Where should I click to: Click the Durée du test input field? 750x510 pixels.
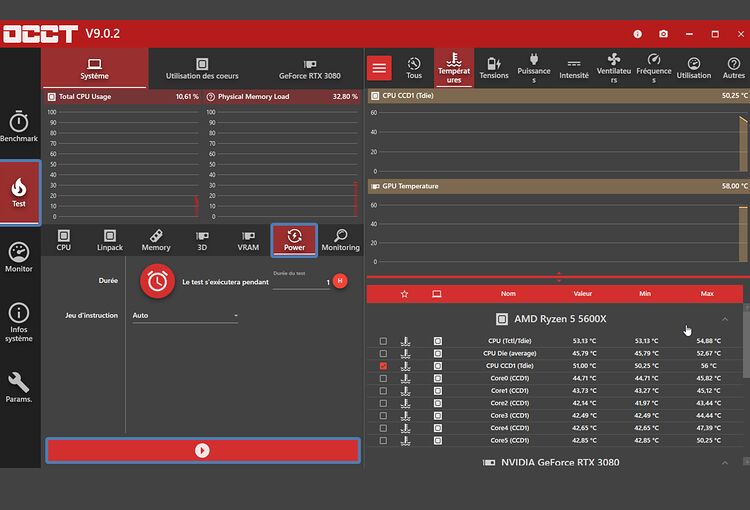tap(301, 282)
